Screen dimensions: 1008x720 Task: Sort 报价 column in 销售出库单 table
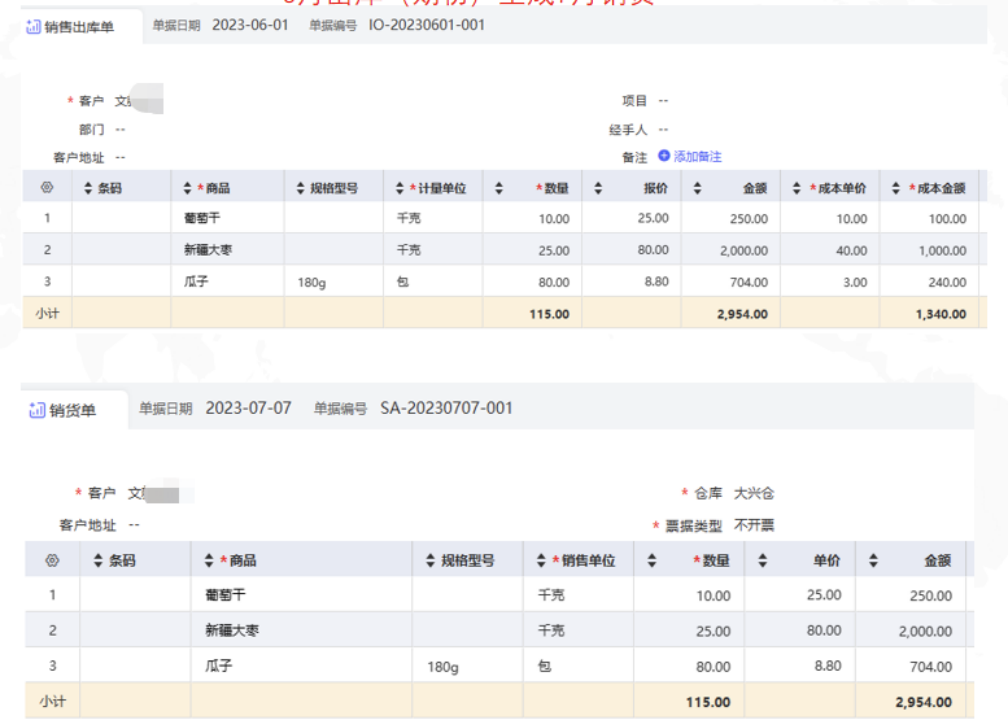coord(598,188)
